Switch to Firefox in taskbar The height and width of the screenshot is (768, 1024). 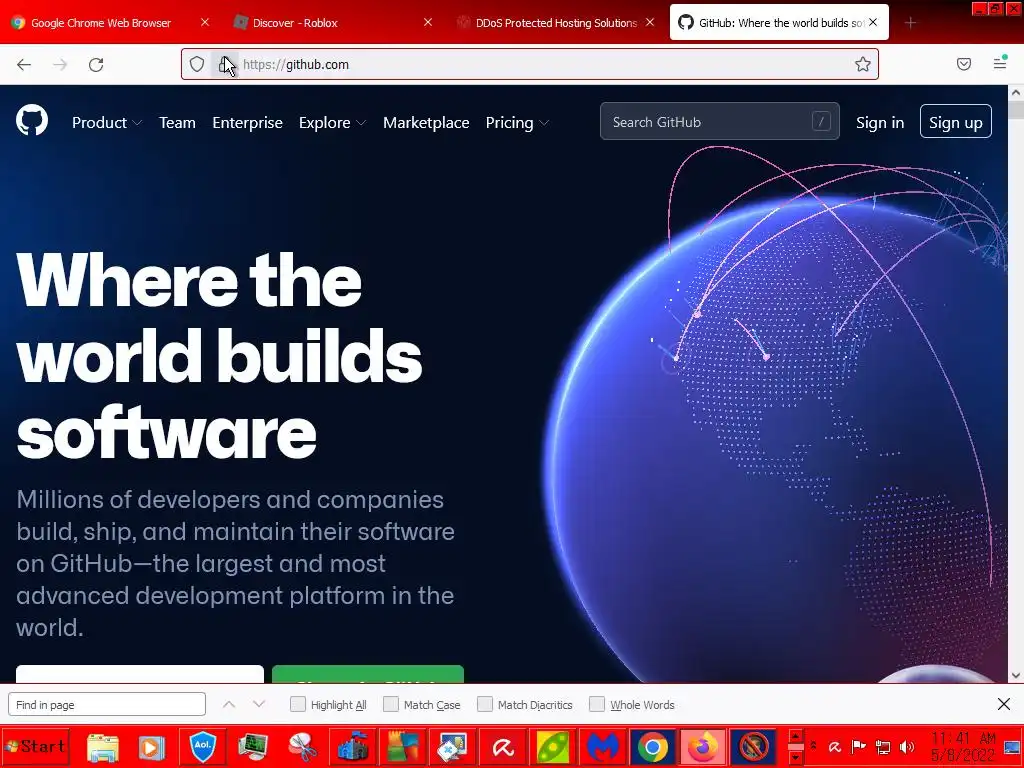[702, 746]
